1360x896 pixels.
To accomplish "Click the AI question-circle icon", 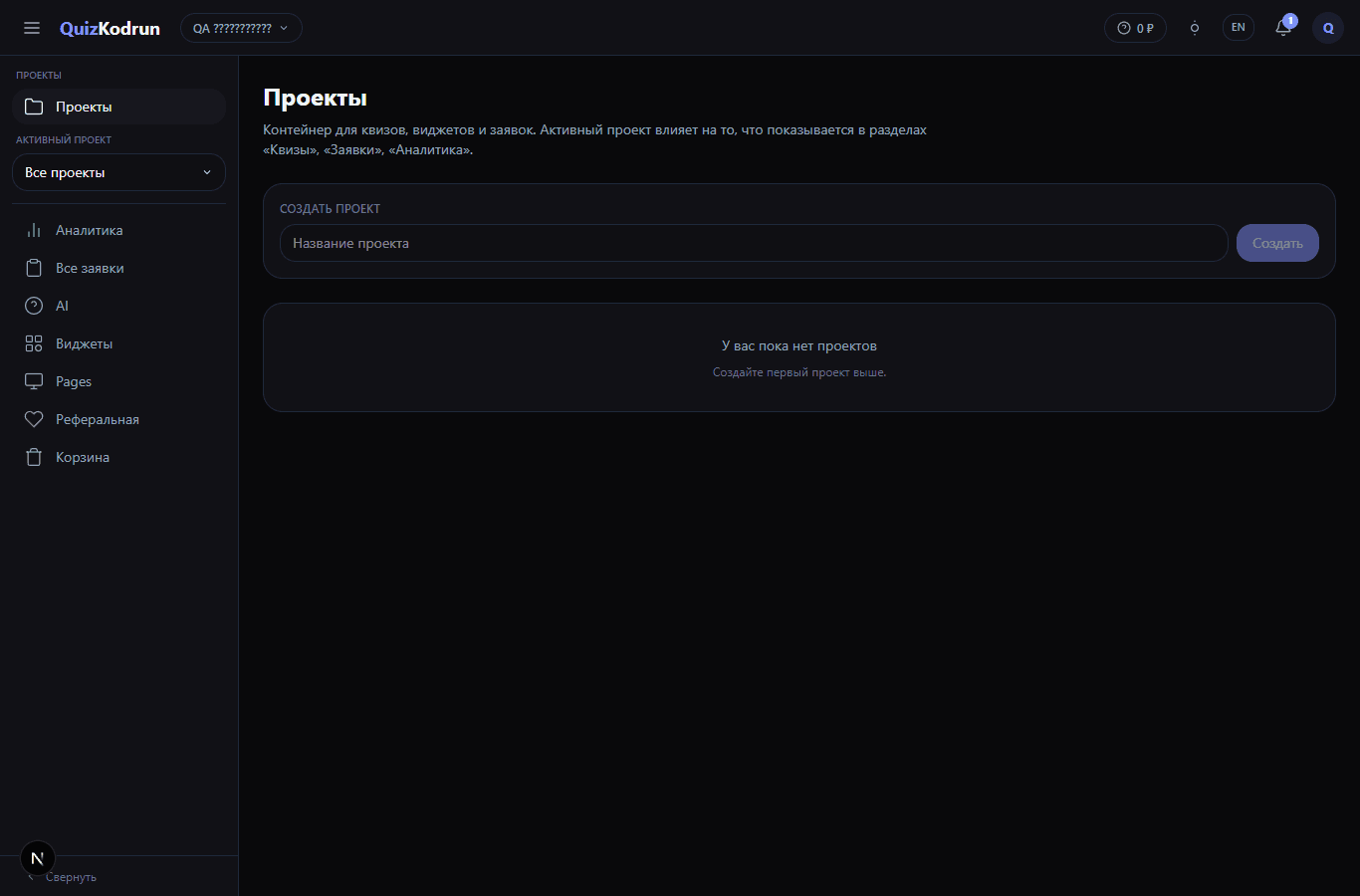I will tap(34, 306).
